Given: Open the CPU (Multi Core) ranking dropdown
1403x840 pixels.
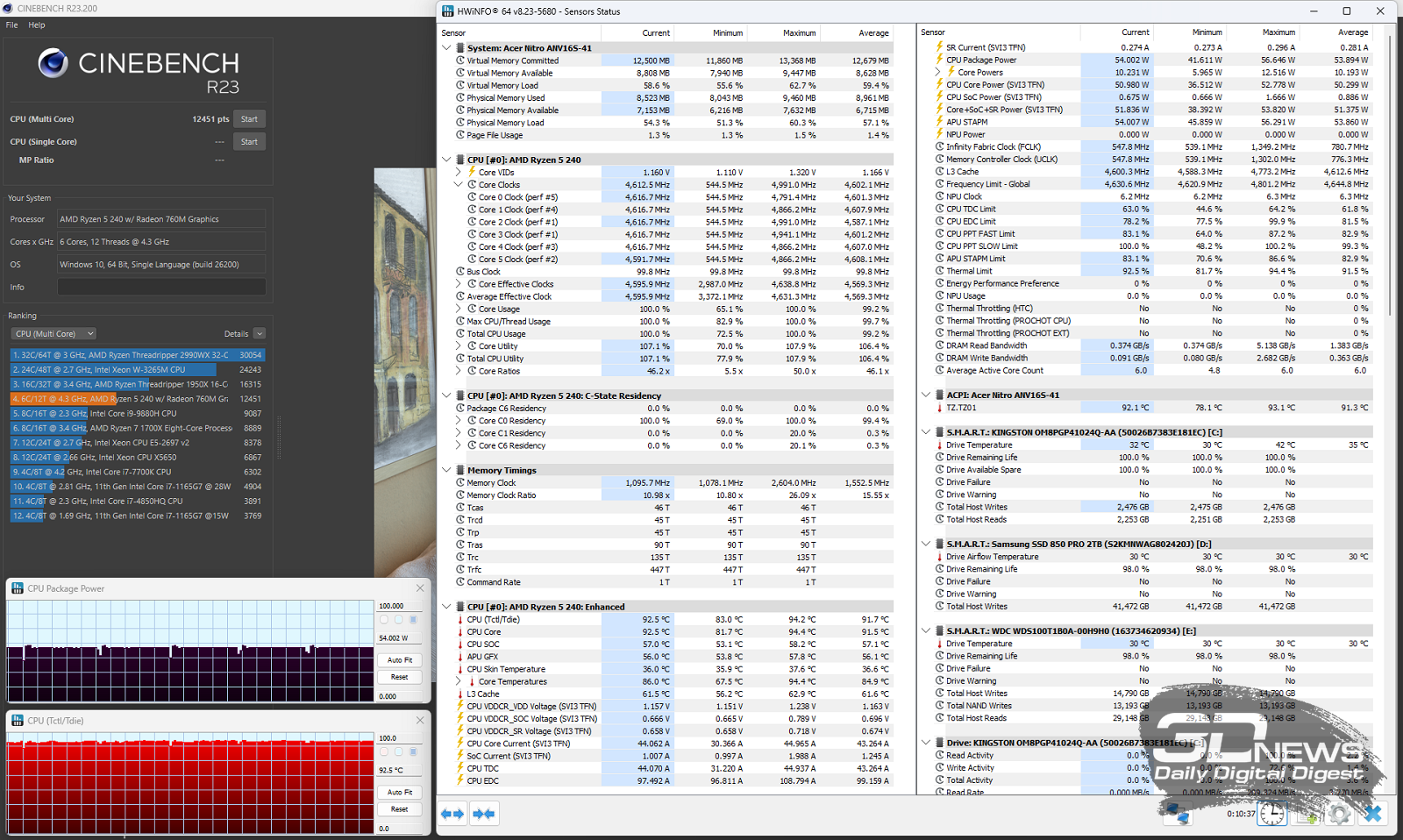Looking at the screenshot, I should click(x=53, y=334).
